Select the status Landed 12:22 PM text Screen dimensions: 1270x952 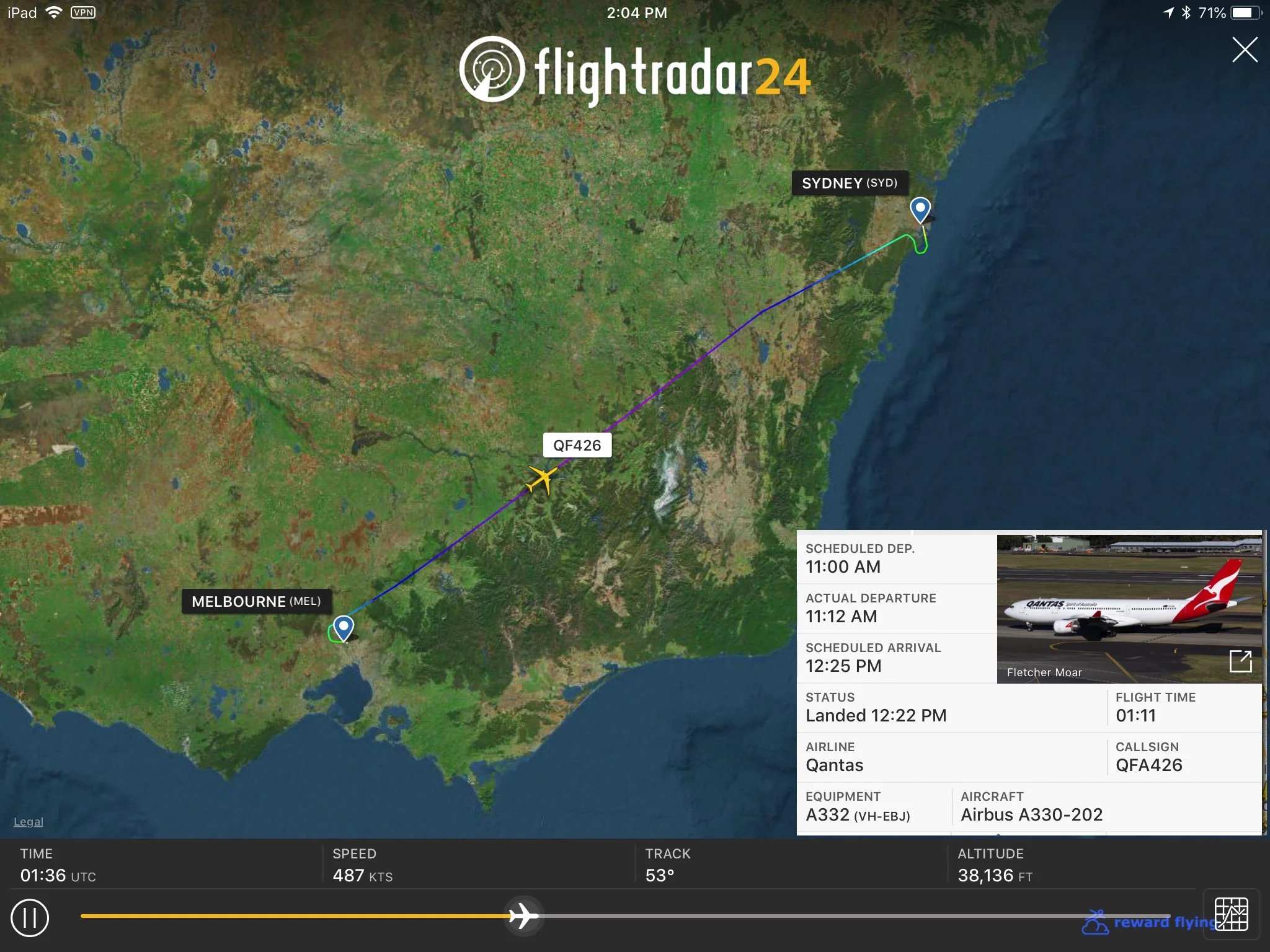(x=876, y=715)
